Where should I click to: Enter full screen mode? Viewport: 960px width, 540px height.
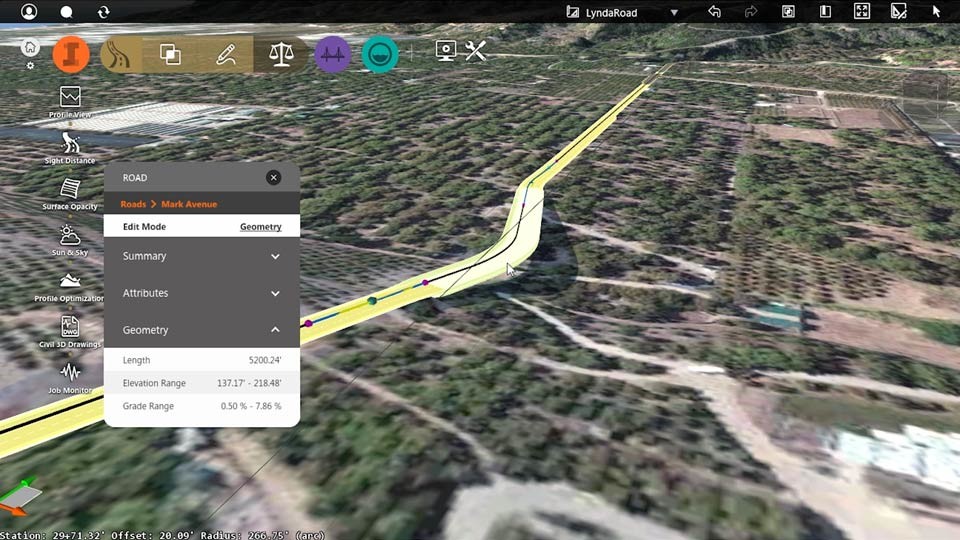click(x=861, y=12)
